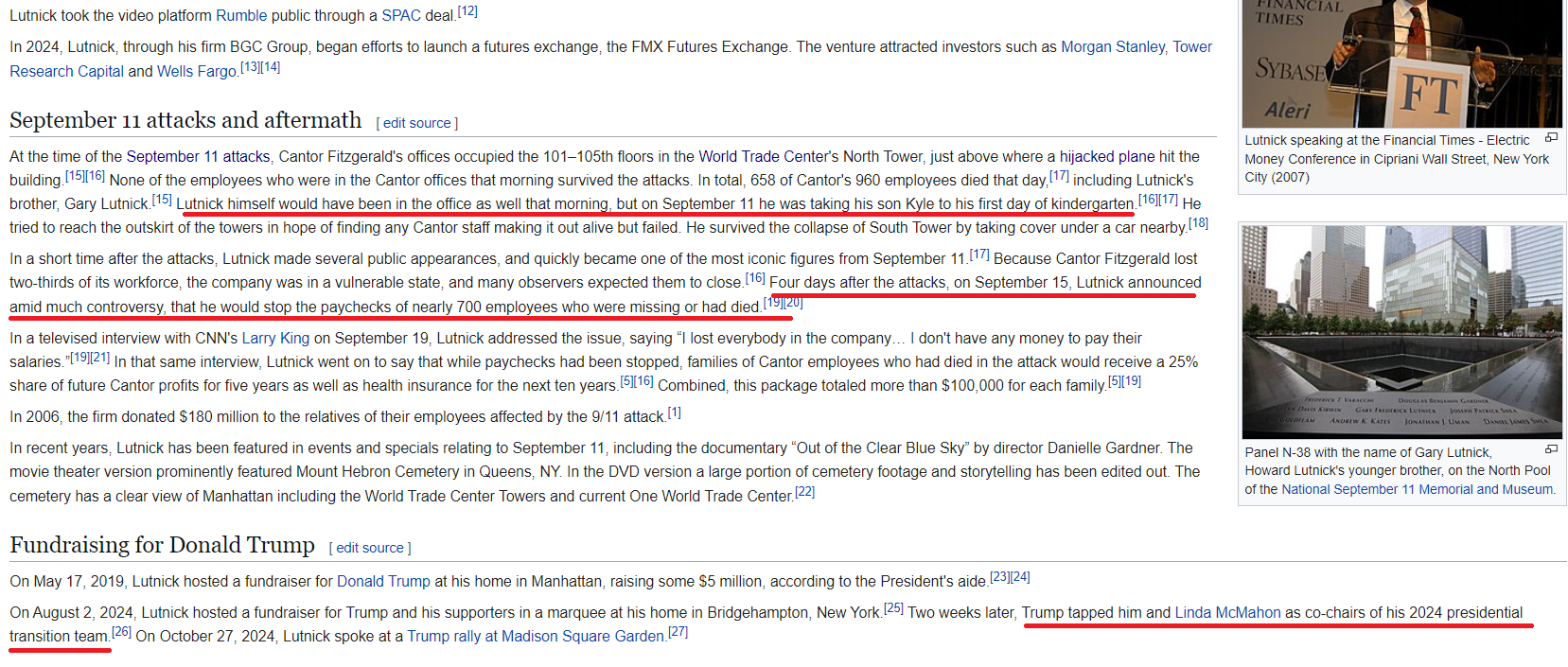This screenshot has height=667, width=1568.
Task: Jump to citation [13] after Wells Fargo
Action: (x=249, y=66)
